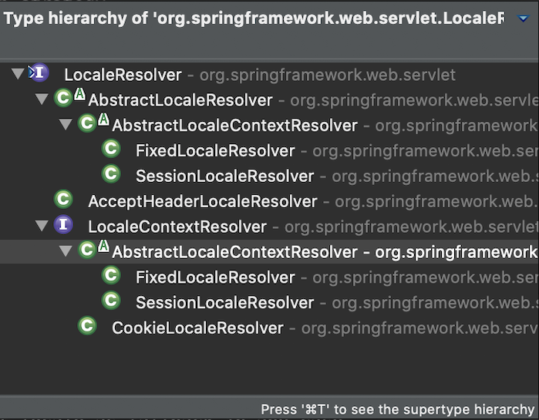Collapse the first AbstractLocaleContextResolver node under AbstractLocaleResolver
539x420 pixels.
[65, 124]
